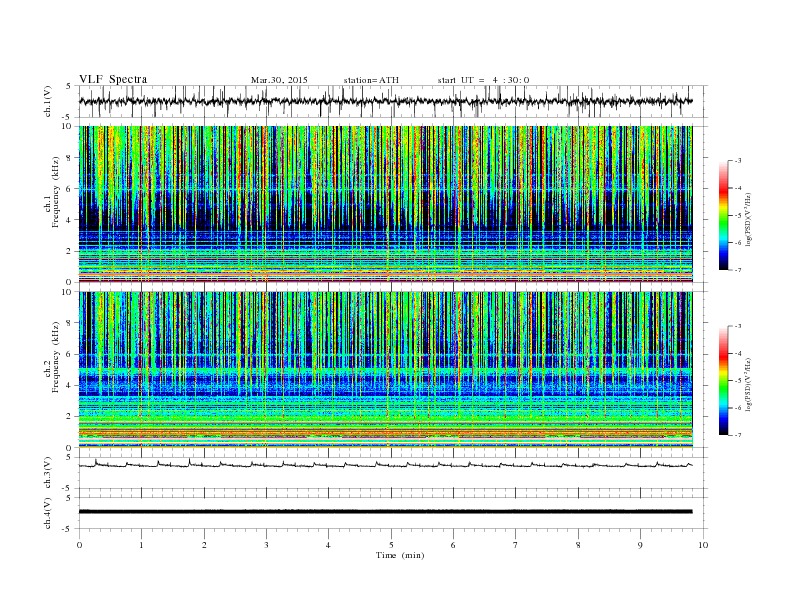The height and width of the screenshot is (612, 792).
Task: Select the date text "Mar.30, 2015"
Action: point(279,80)
